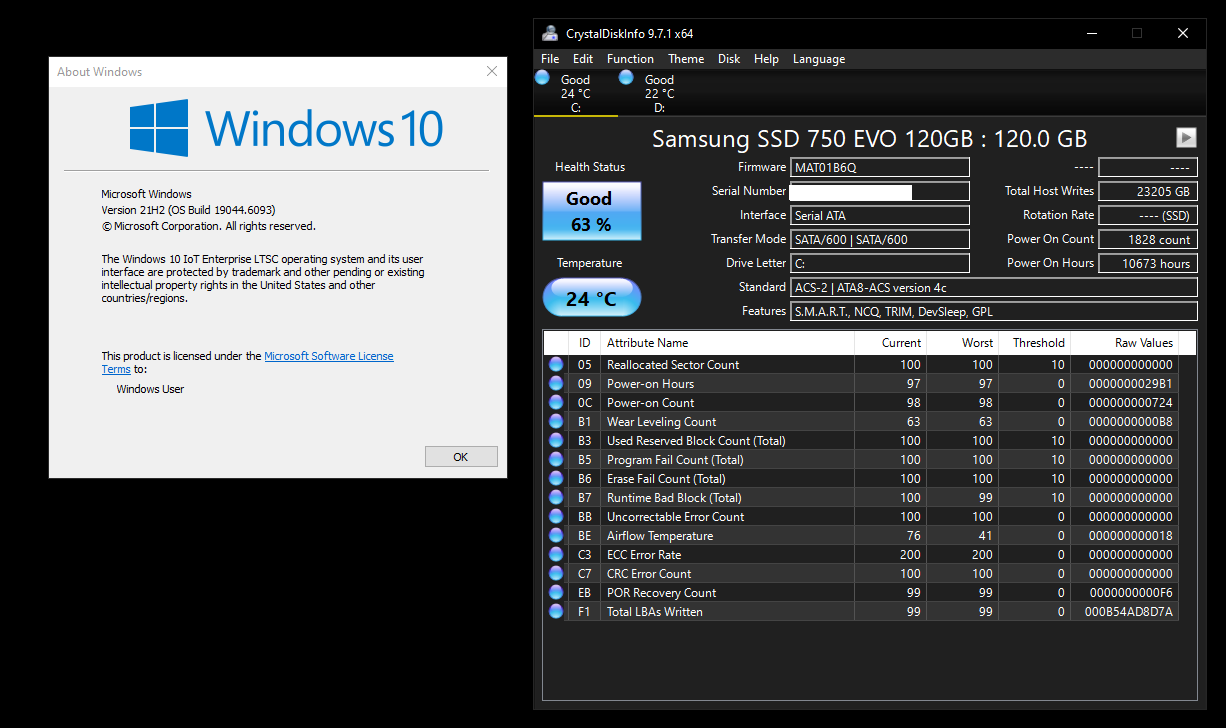Click status orb for Reallocated Sector Count
Image resolution: width=1226 pixels, height=728 pixels.
coord(556,365)
